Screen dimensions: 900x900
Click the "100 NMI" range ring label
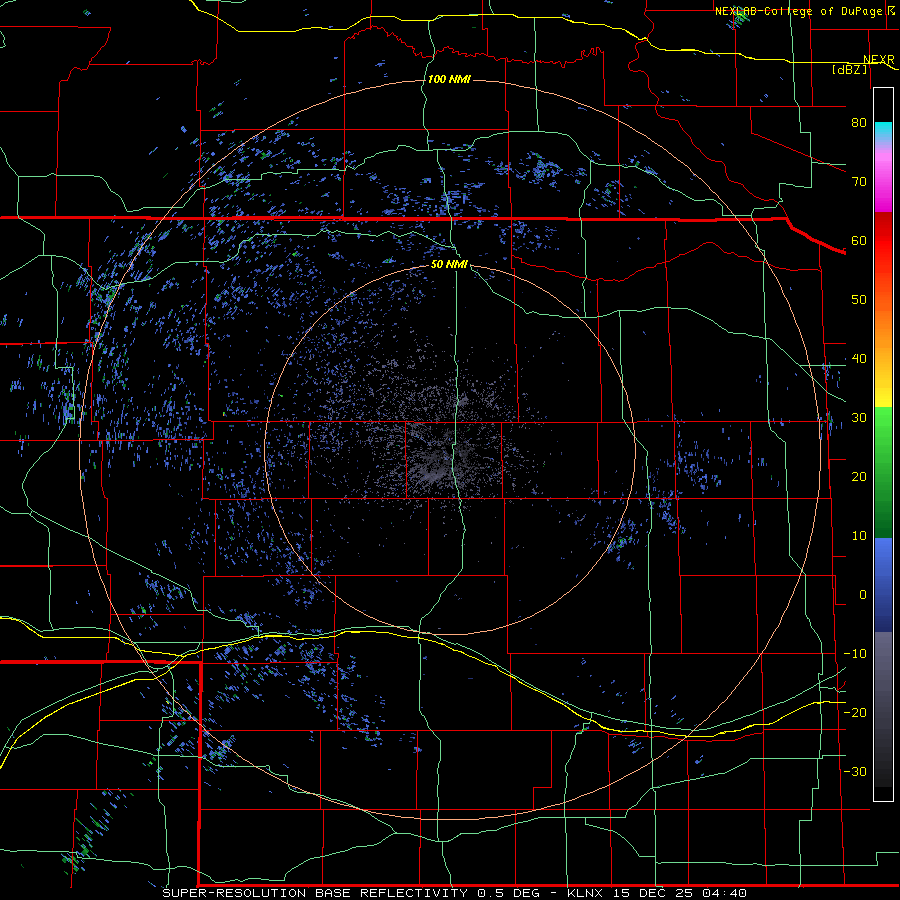point(449,79)
